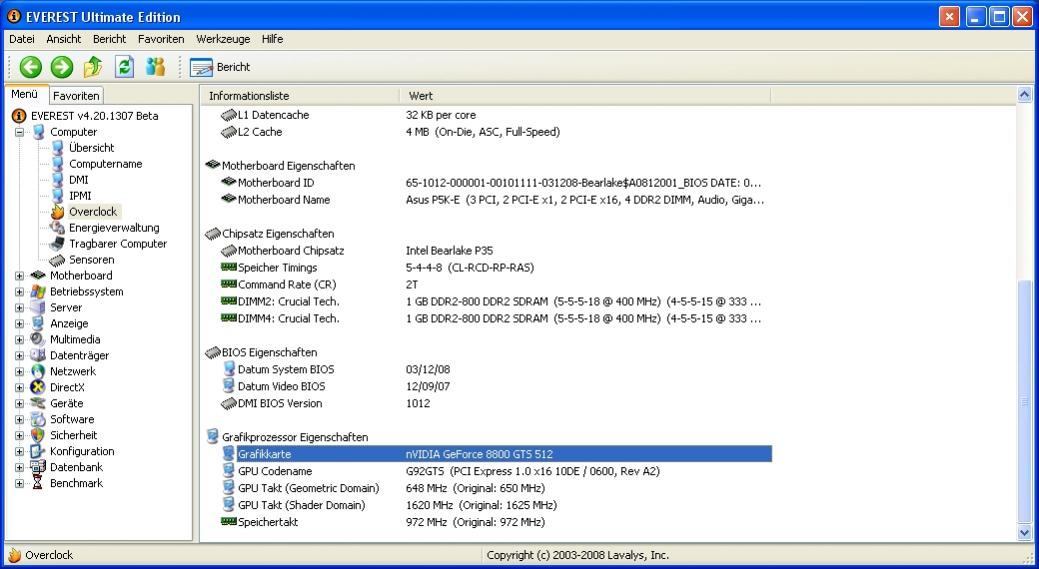Click the green Forward arrow toolbar icon
Viewport: 1039px width, 569px height.
click(x=62, y=67)
